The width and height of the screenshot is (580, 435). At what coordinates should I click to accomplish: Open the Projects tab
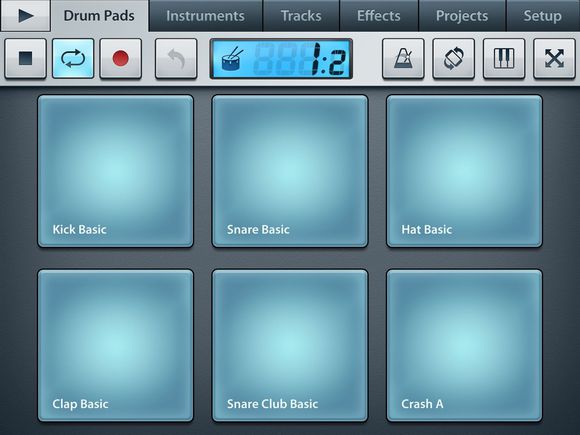coord(462,16)
